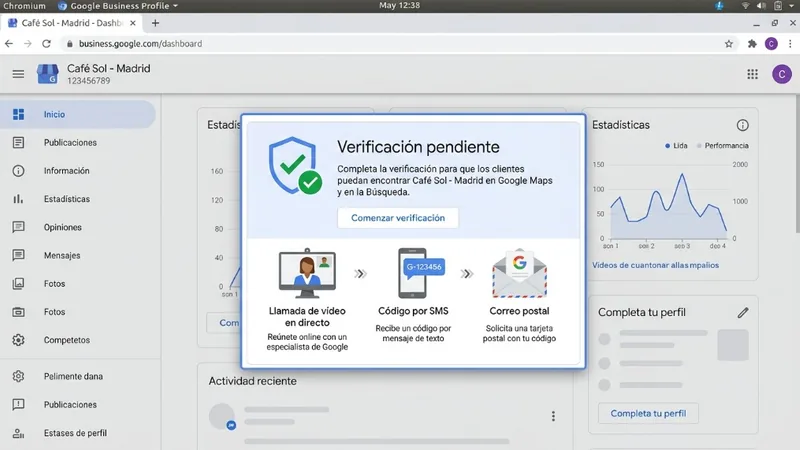Switch to the Café Sol - Madrid tab
The image size is (800, 450).
71,23
